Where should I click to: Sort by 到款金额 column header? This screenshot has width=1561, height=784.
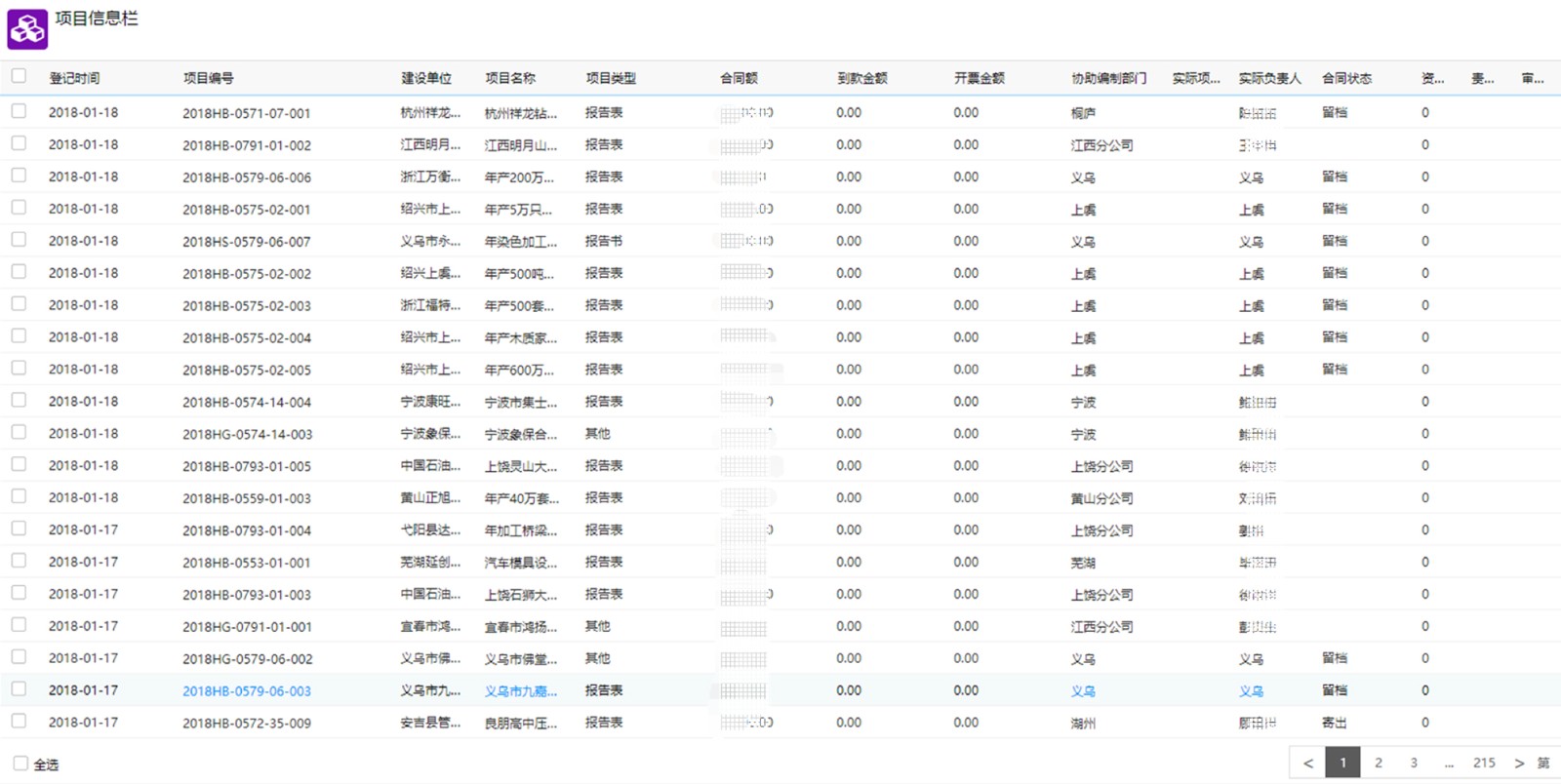click(862, 78)
